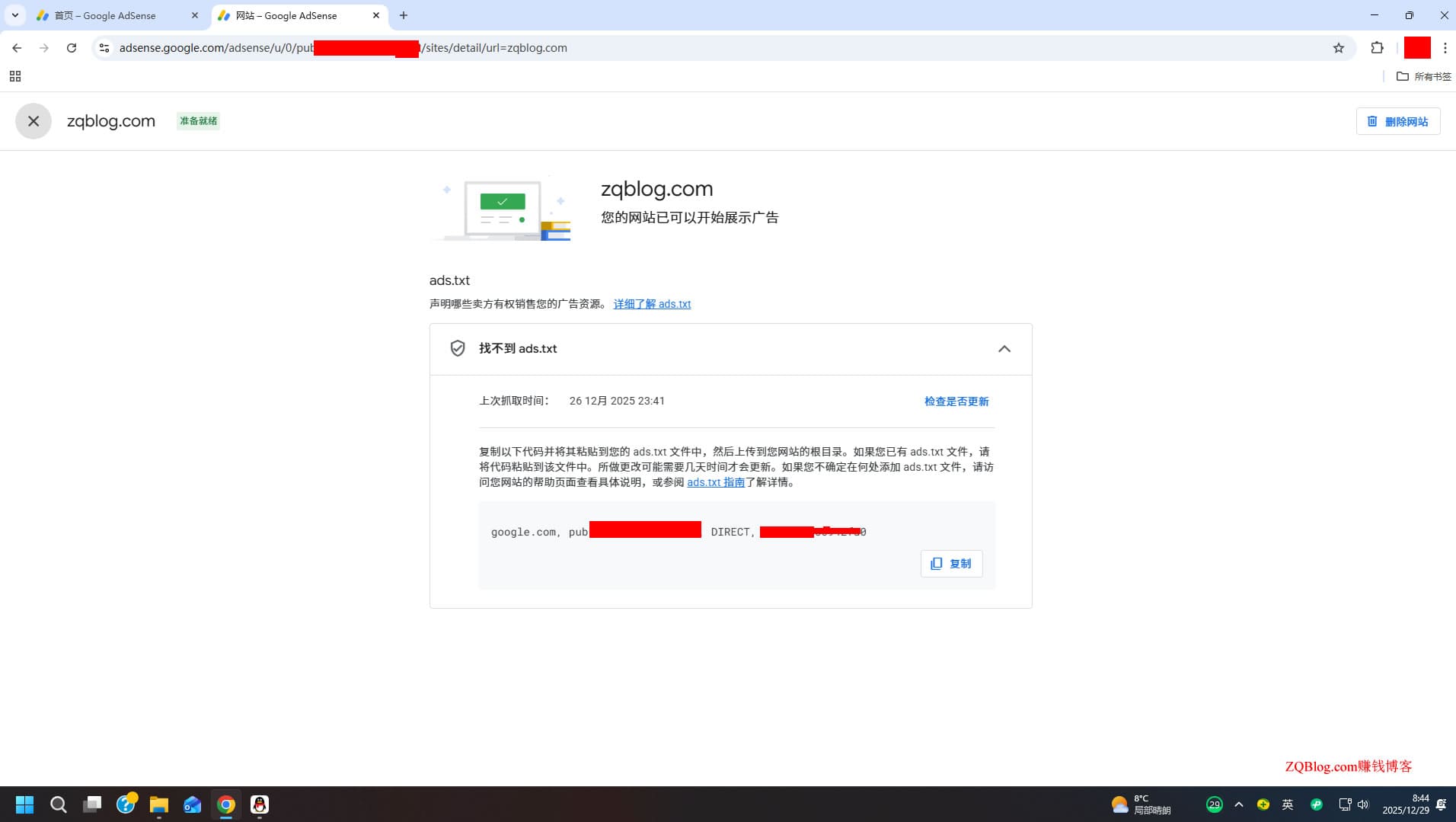Open the ads.txt 指南 link

[x=716, y=482]
